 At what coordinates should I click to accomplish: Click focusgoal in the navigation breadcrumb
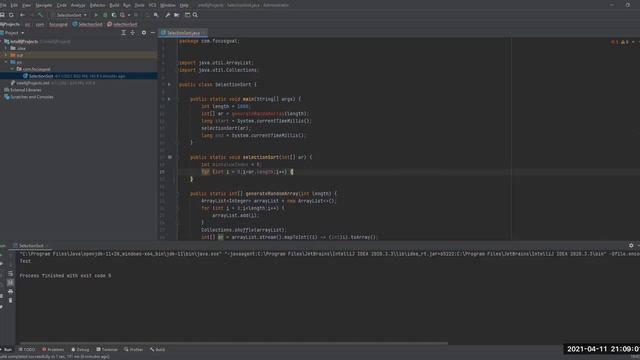[x=58, y=24]
